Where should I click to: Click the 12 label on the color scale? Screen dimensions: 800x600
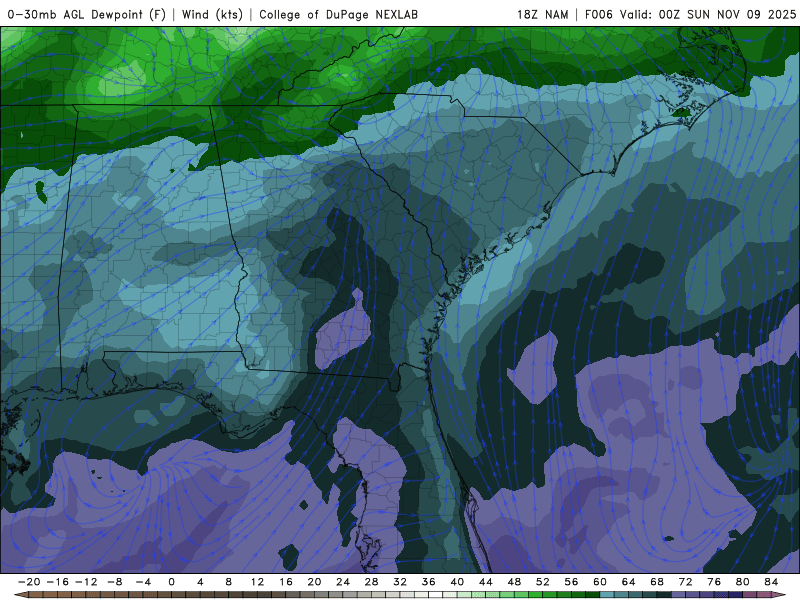point(257,582)
